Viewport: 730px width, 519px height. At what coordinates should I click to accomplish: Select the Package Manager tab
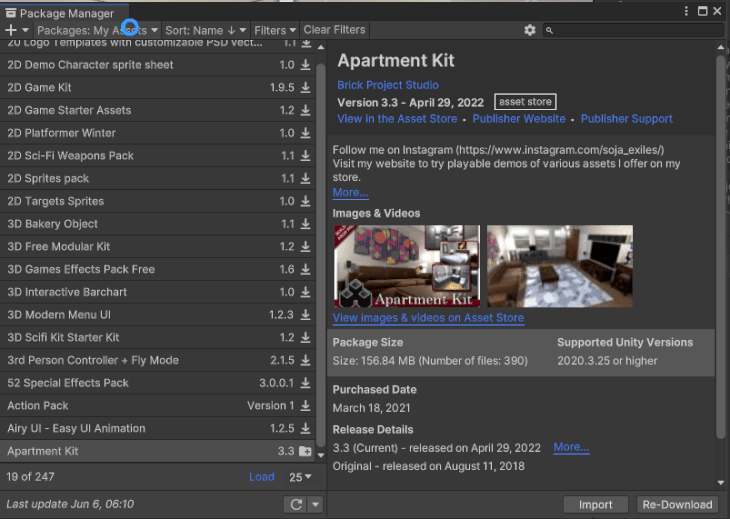[65, 13]
